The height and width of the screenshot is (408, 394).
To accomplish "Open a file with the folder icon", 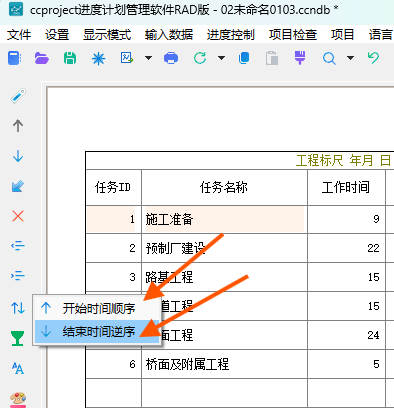I will [42, 58].
